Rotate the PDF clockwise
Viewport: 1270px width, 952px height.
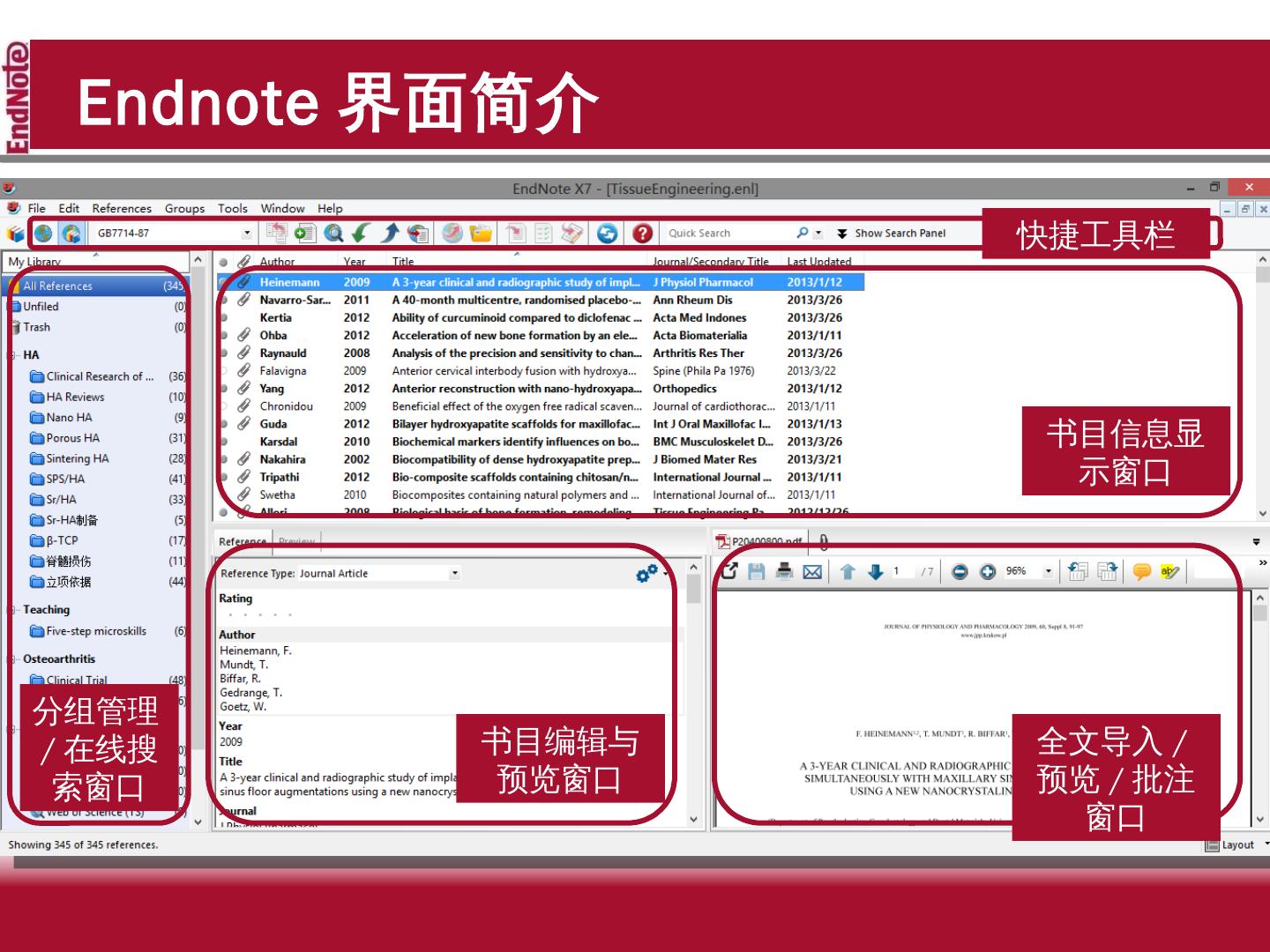coord(1108,571)
